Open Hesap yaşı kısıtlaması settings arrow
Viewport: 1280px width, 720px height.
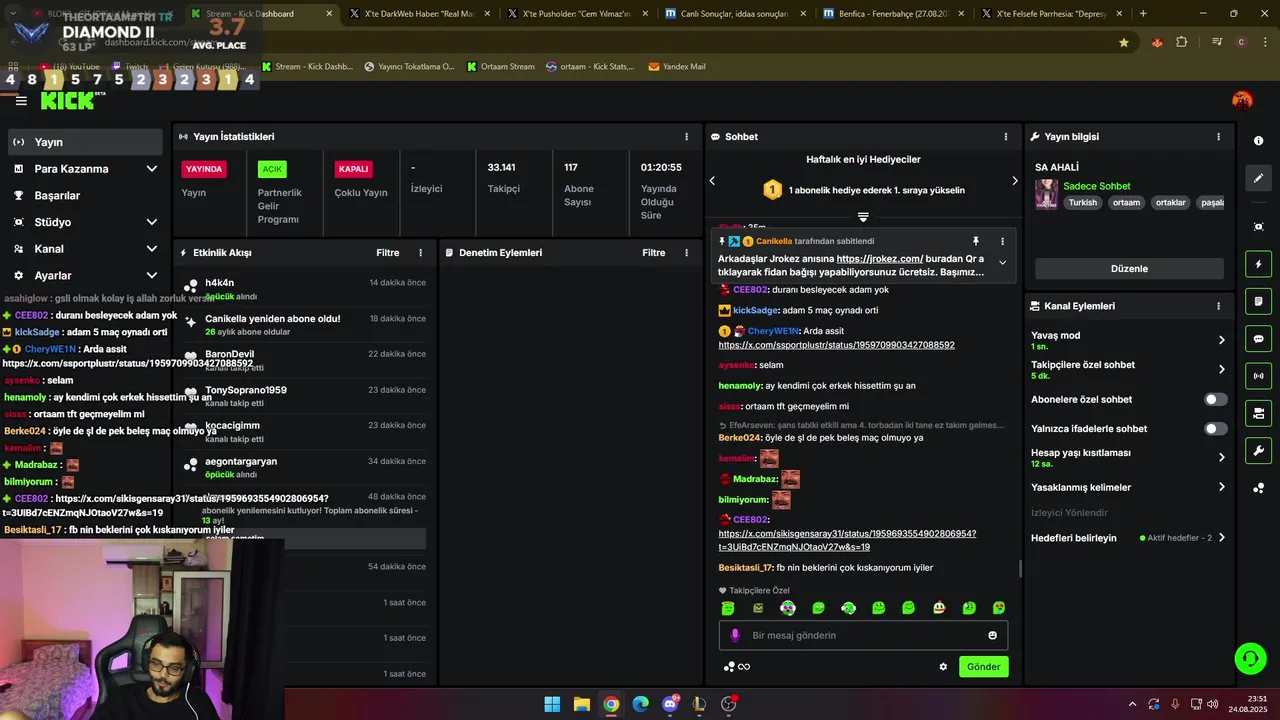pos(1221,457)
